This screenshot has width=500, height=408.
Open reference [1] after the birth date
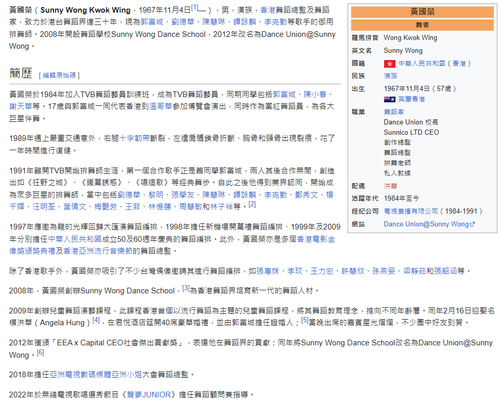tap(195, 7)
